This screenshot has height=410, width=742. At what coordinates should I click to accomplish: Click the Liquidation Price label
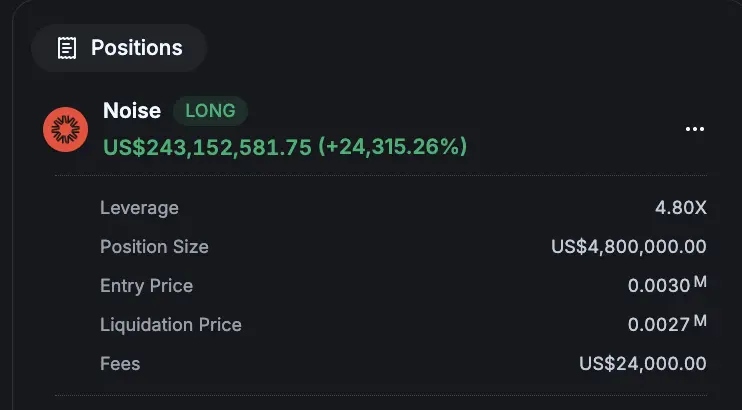click(x=171, y=325)
